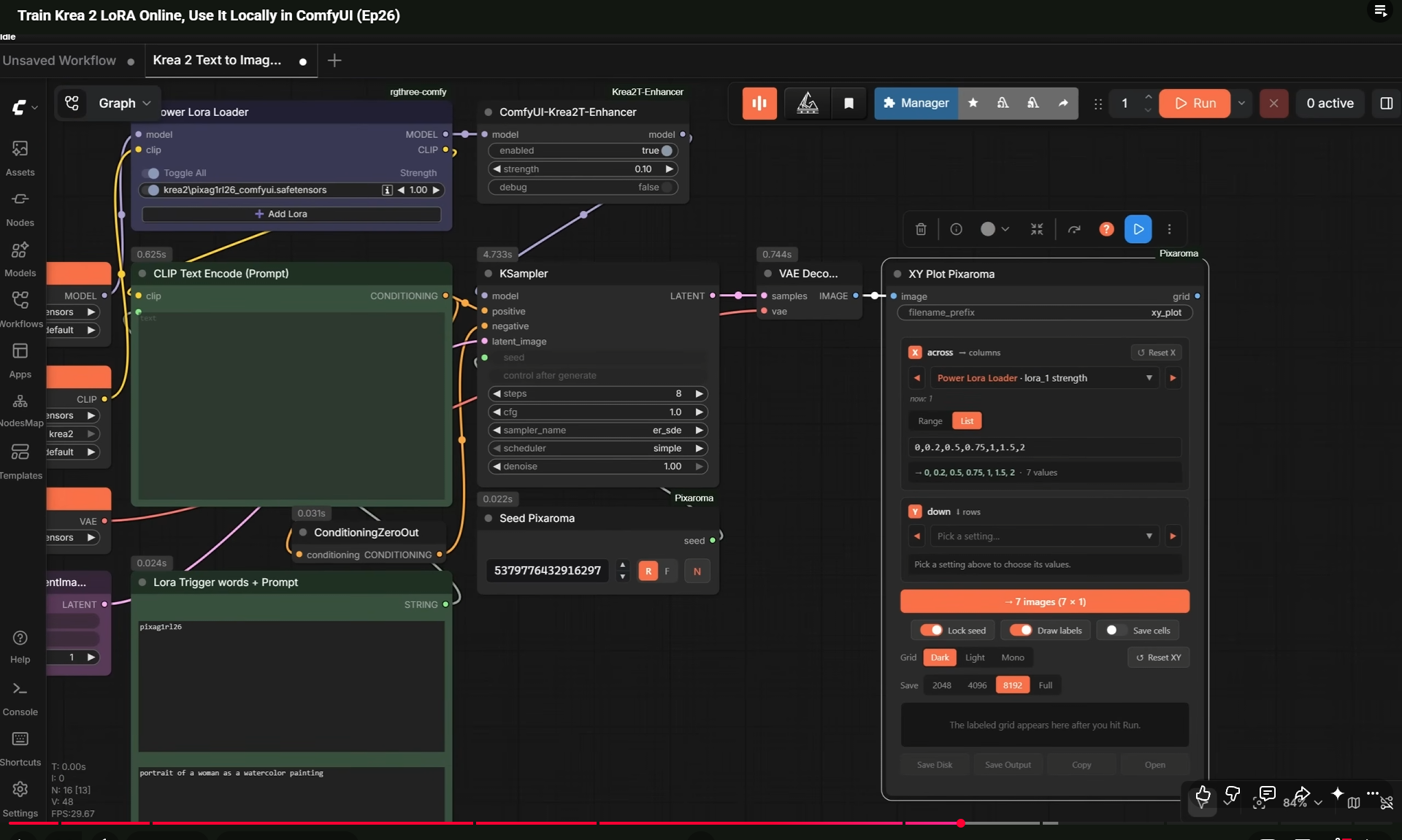The image size is (1402, 840).
Task: Delete the selected node with trash icon
Action: 921,229
